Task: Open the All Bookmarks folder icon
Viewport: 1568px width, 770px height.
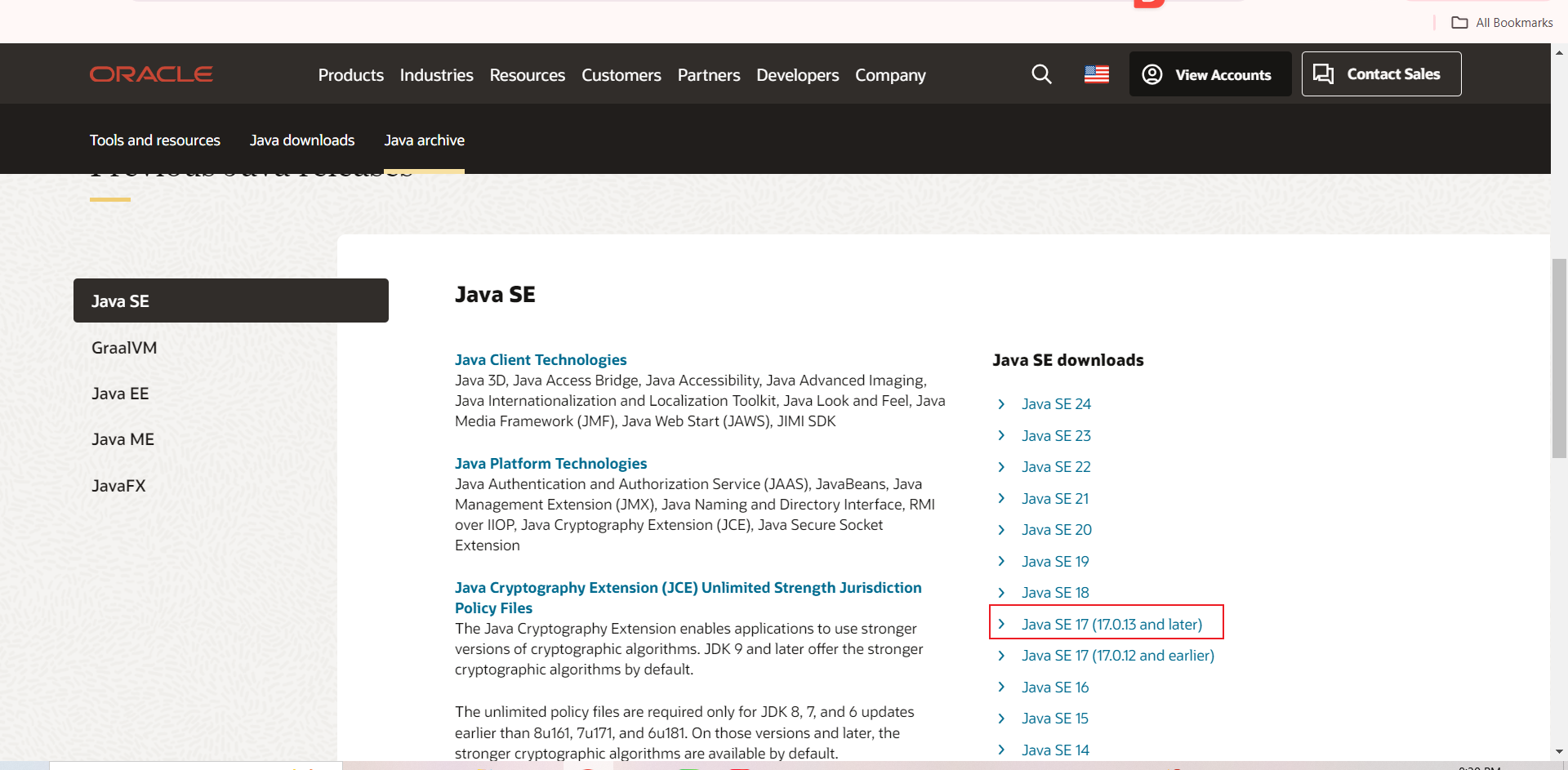Action: pos(1461,23)
